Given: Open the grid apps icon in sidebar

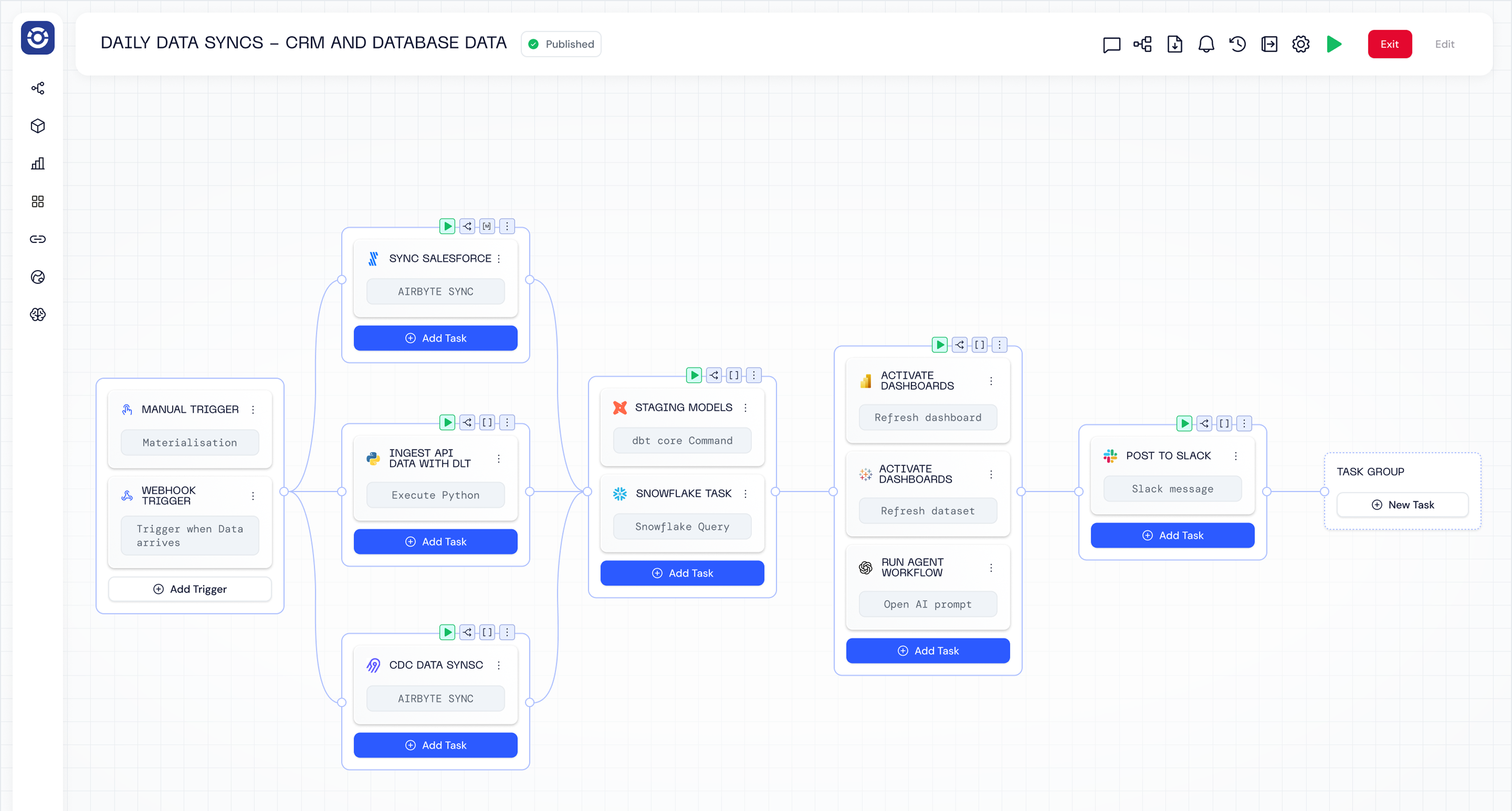Looking at the screenshot, I should click(37, 202).
